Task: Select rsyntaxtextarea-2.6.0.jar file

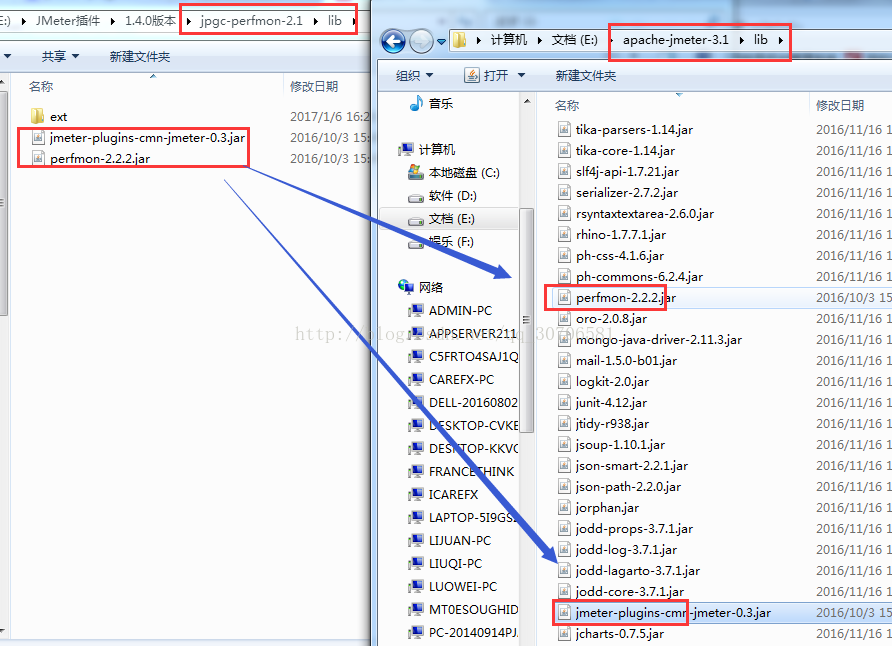Action: [x=635, y=214]
